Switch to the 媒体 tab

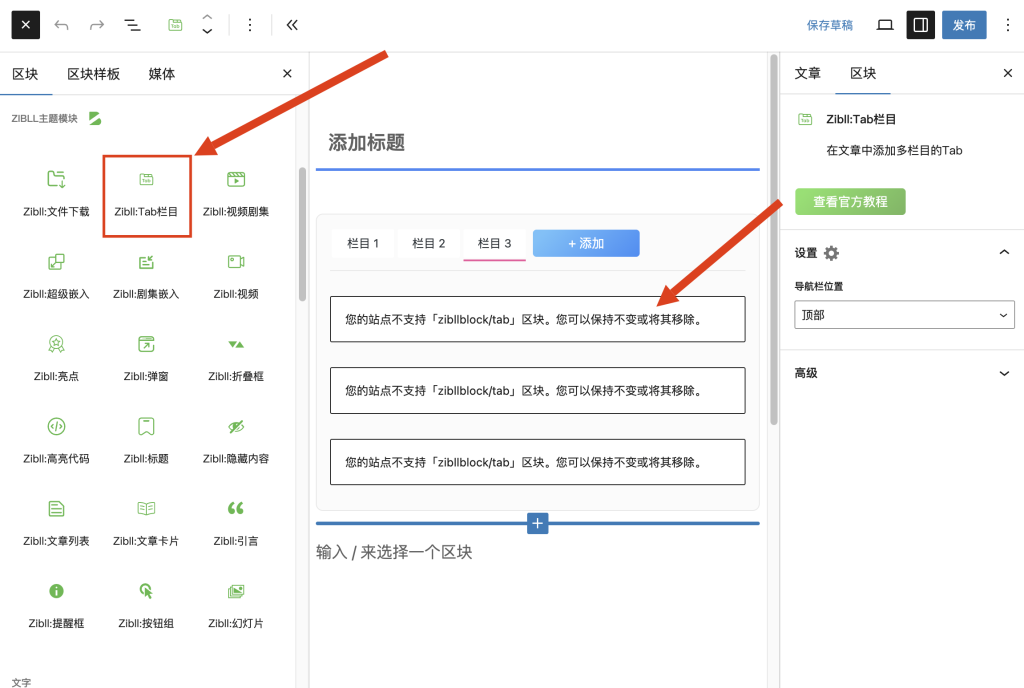161,74
